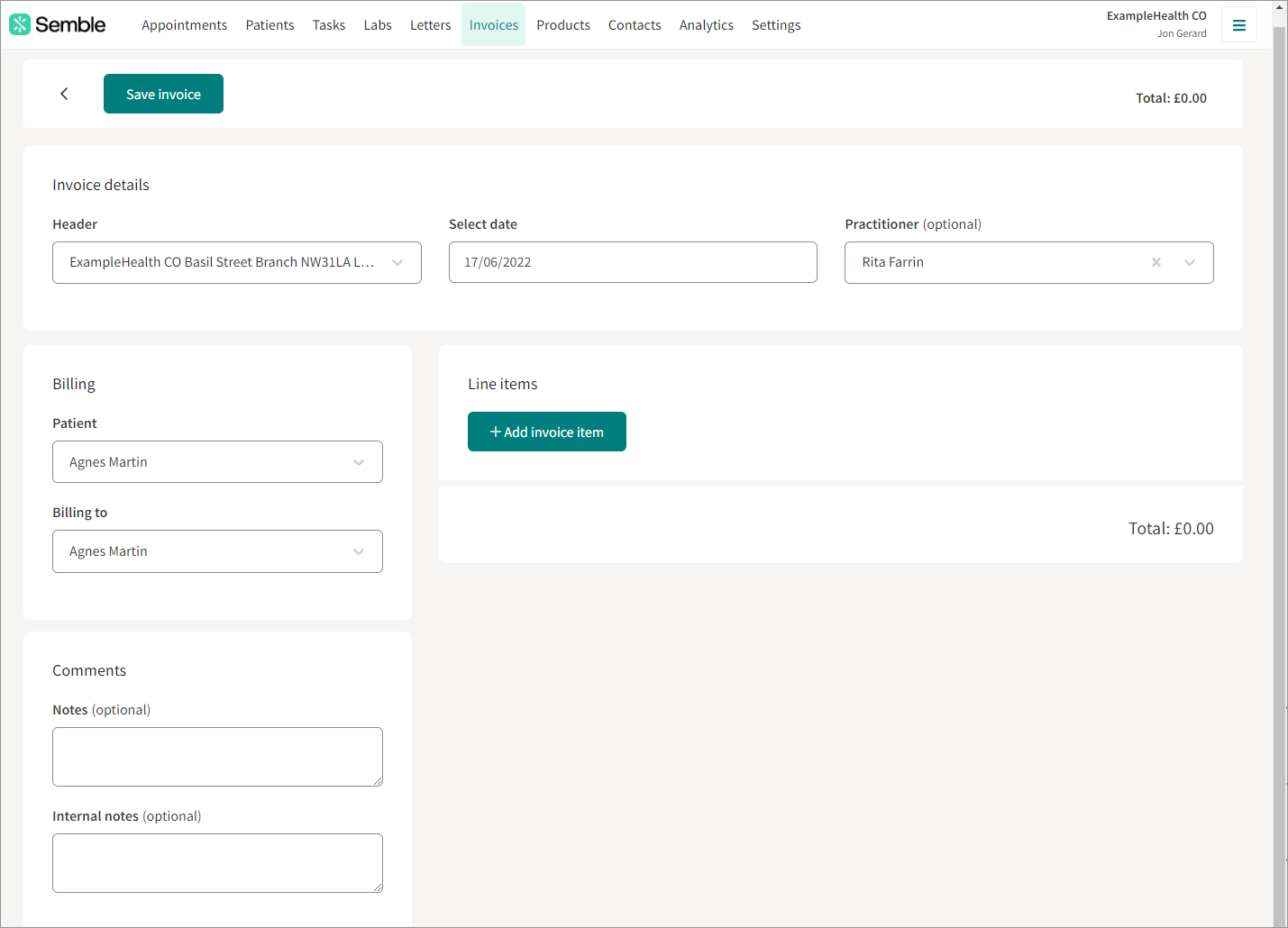Click the Save invoice button
This screenshot has width=1288, height=928.
(x=163, y=94)
